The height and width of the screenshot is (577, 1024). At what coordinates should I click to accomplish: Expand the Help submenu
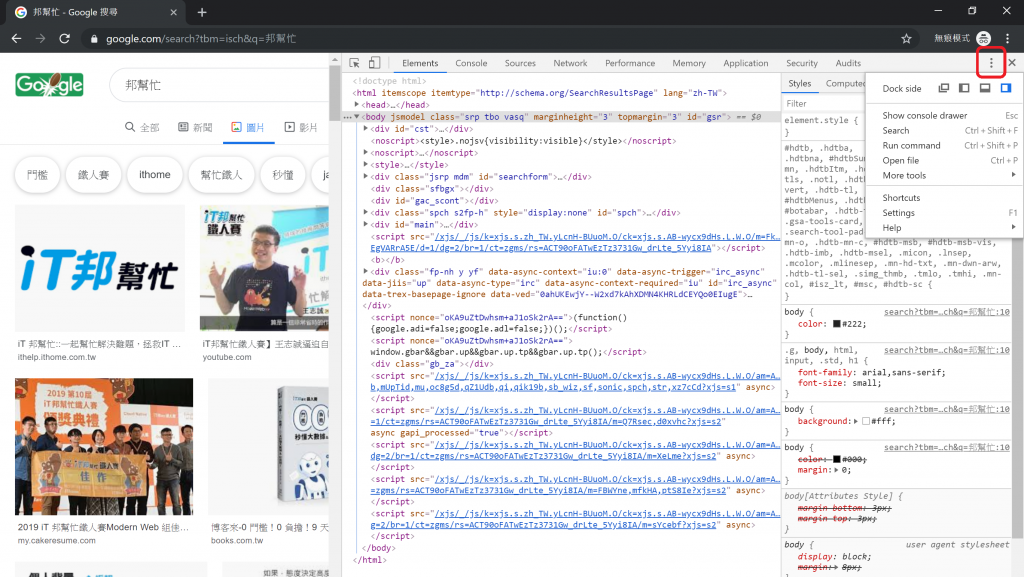pos(944,228)
